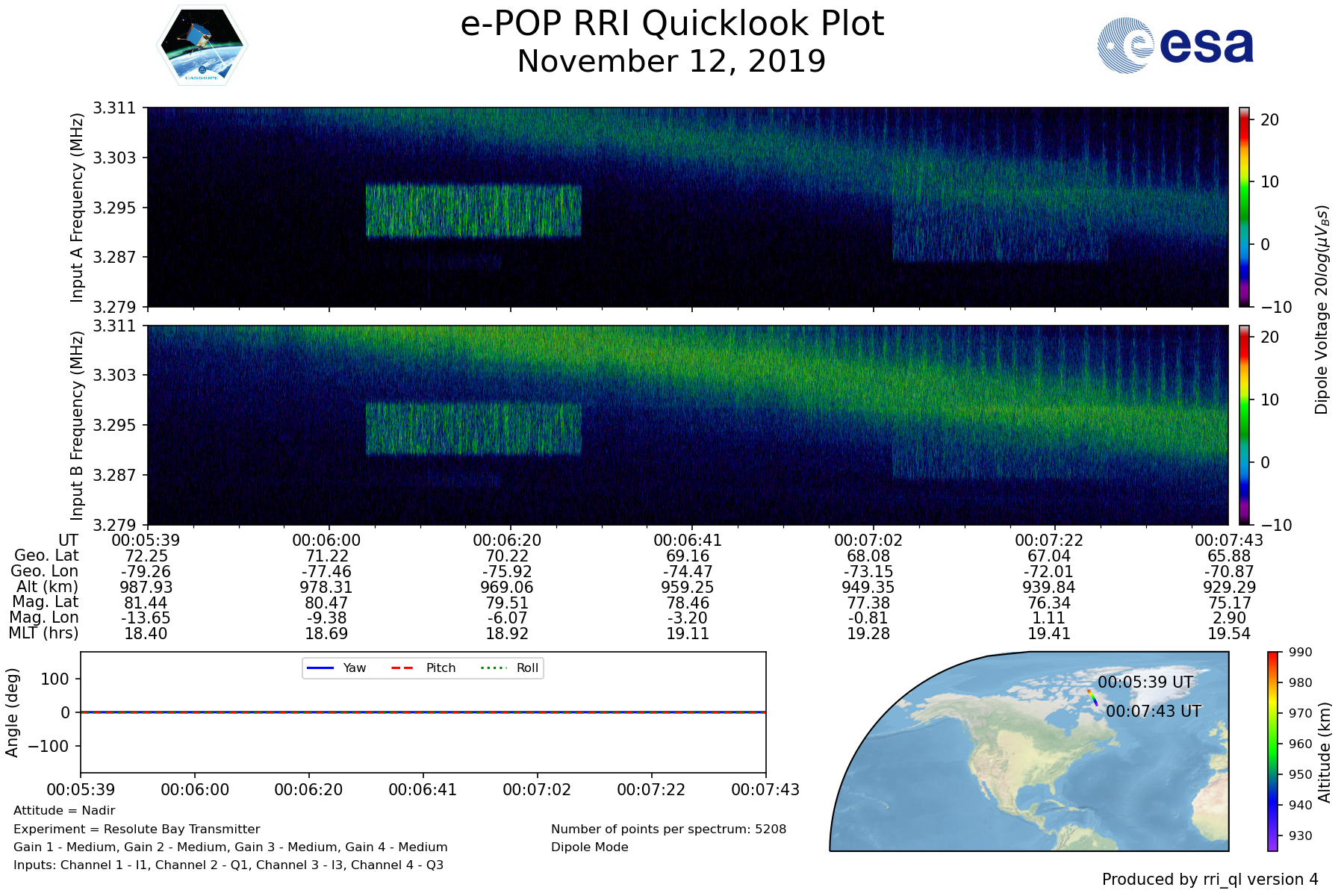The height and width of the screenshot is (896, 1344).
Task: Click the Input B dipole voltage colorbar
Action: click(1244, 425)
